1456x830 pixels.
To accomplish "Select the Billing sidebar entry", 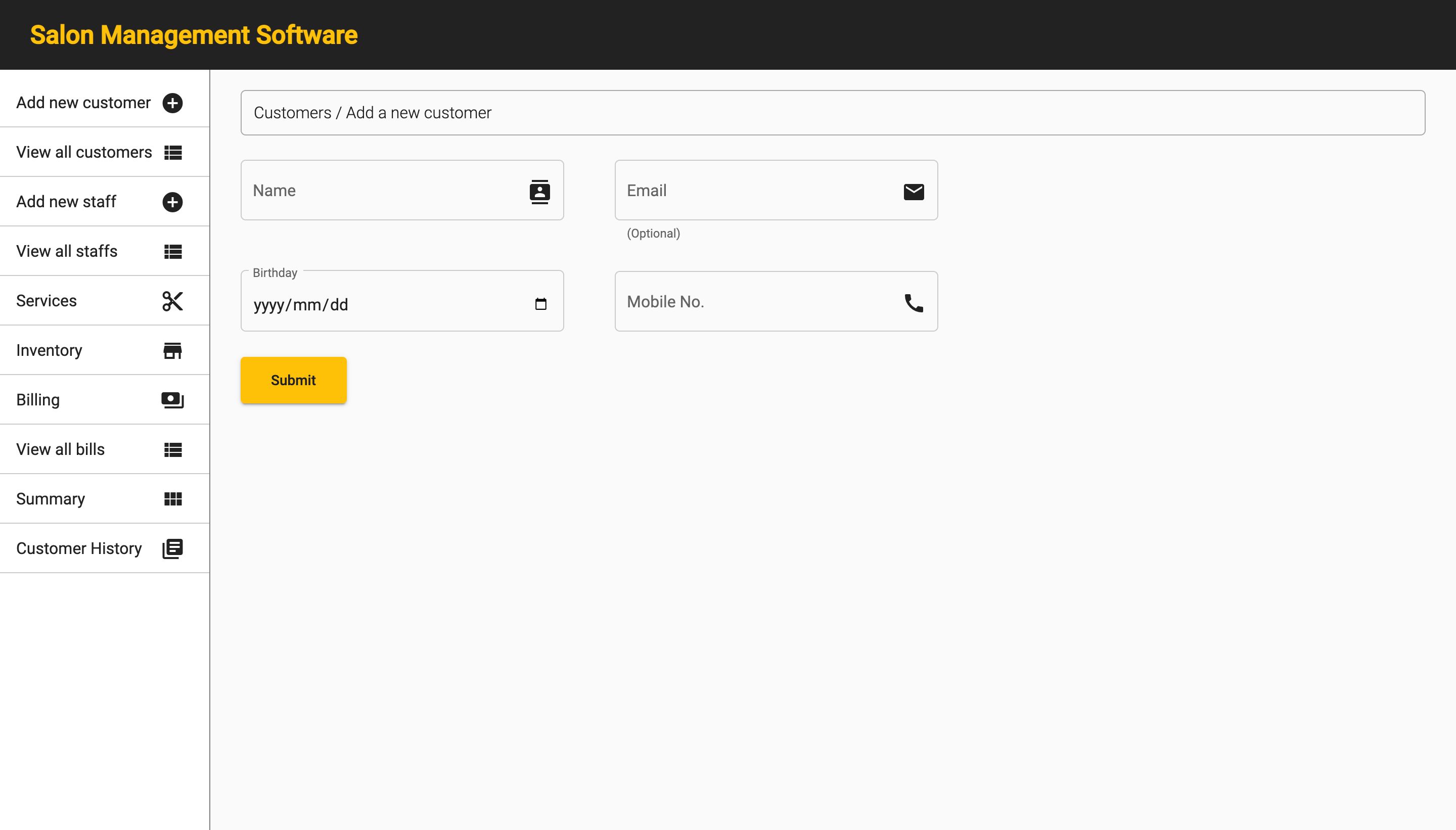I will [x=38, y=400].
